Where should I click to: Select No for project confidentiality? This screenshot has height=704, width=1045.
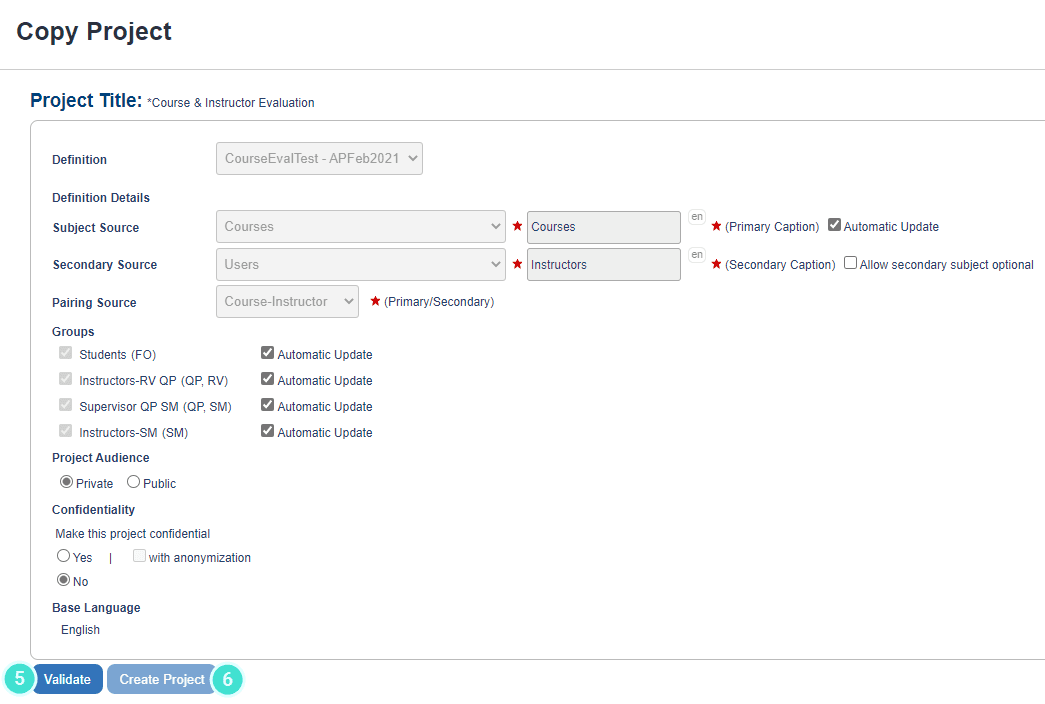[x=63, y=579]
